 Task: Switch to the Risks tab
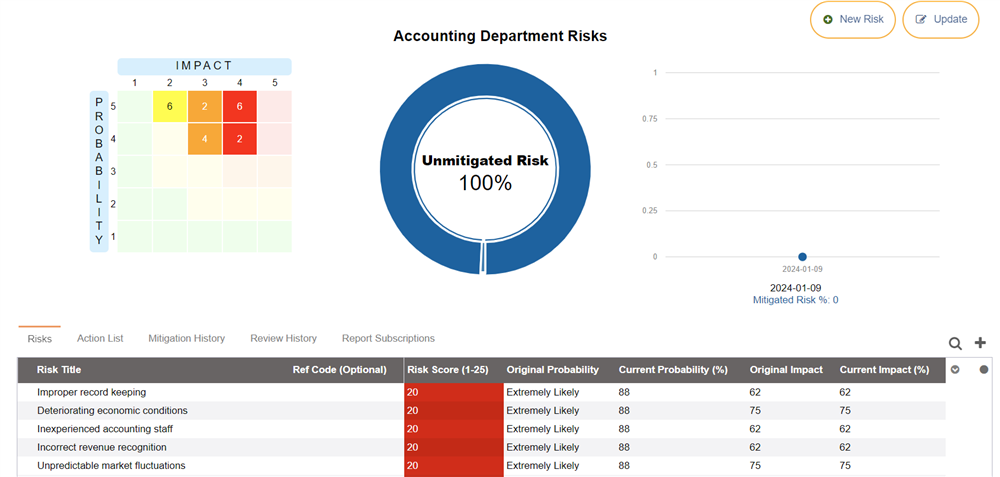40,339
